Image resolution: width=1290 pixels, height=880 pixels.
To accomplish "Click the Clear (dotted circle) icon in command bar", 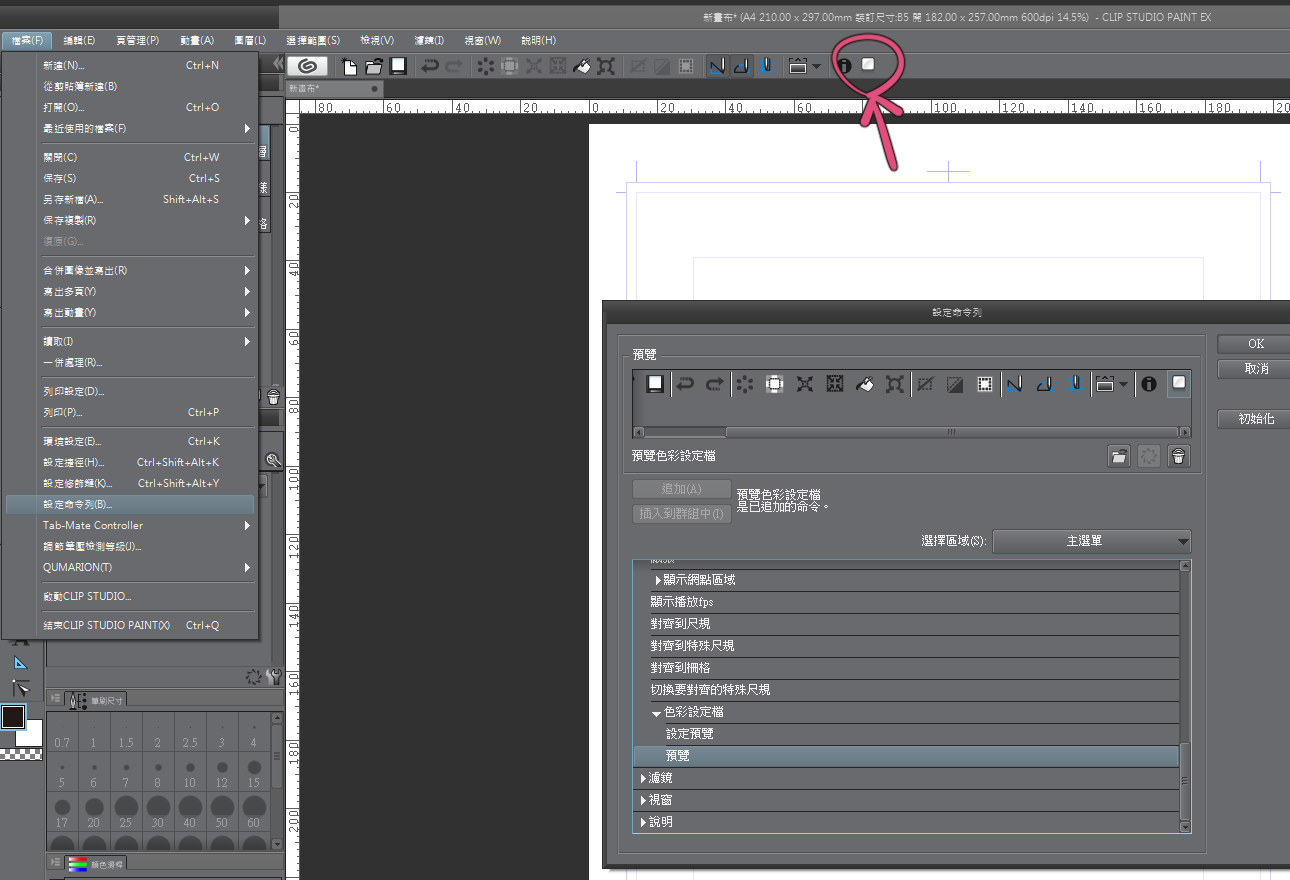I will [485, 66].
